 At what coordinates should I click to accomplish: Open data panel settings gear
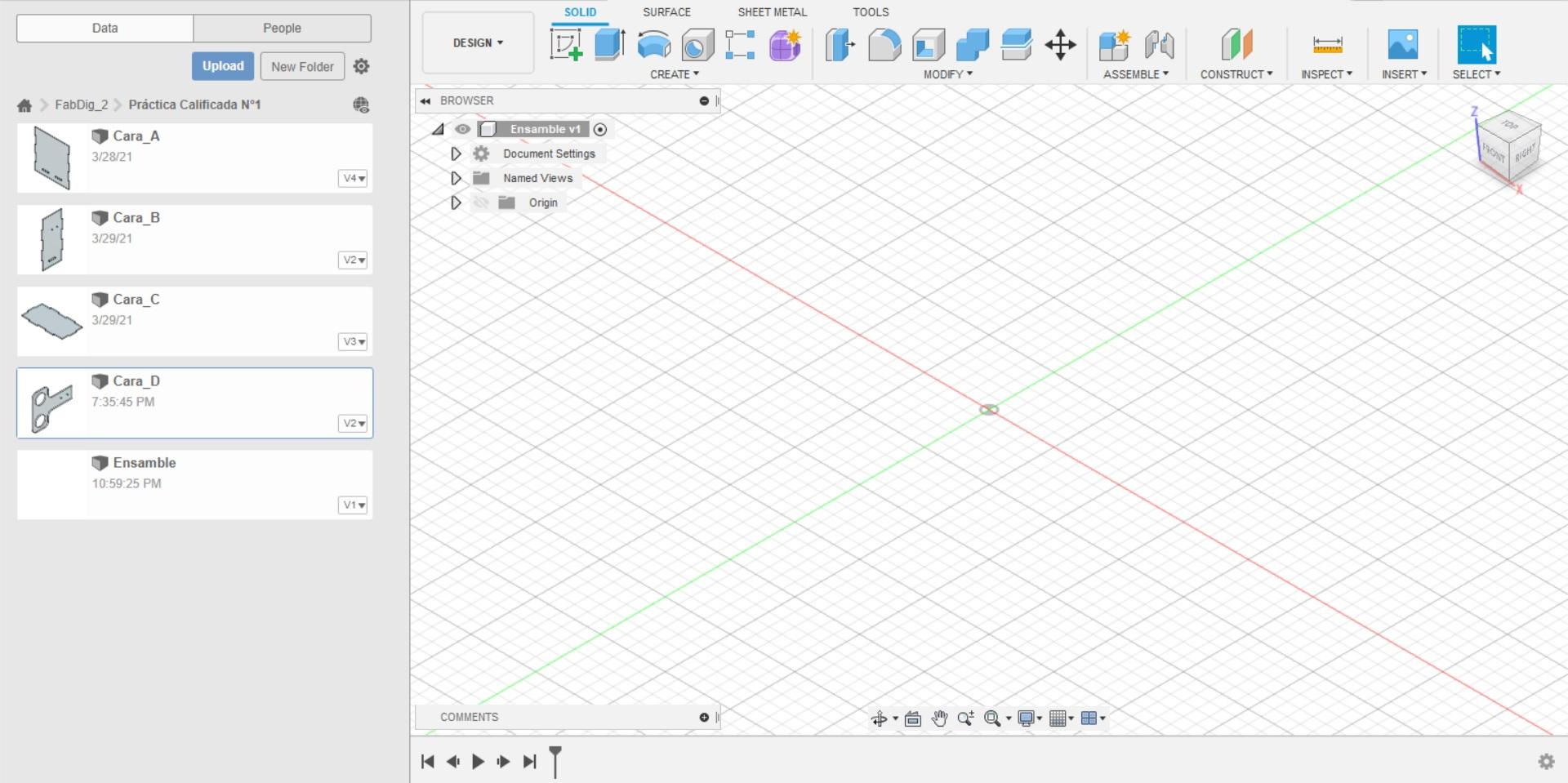tap(361, 66)
